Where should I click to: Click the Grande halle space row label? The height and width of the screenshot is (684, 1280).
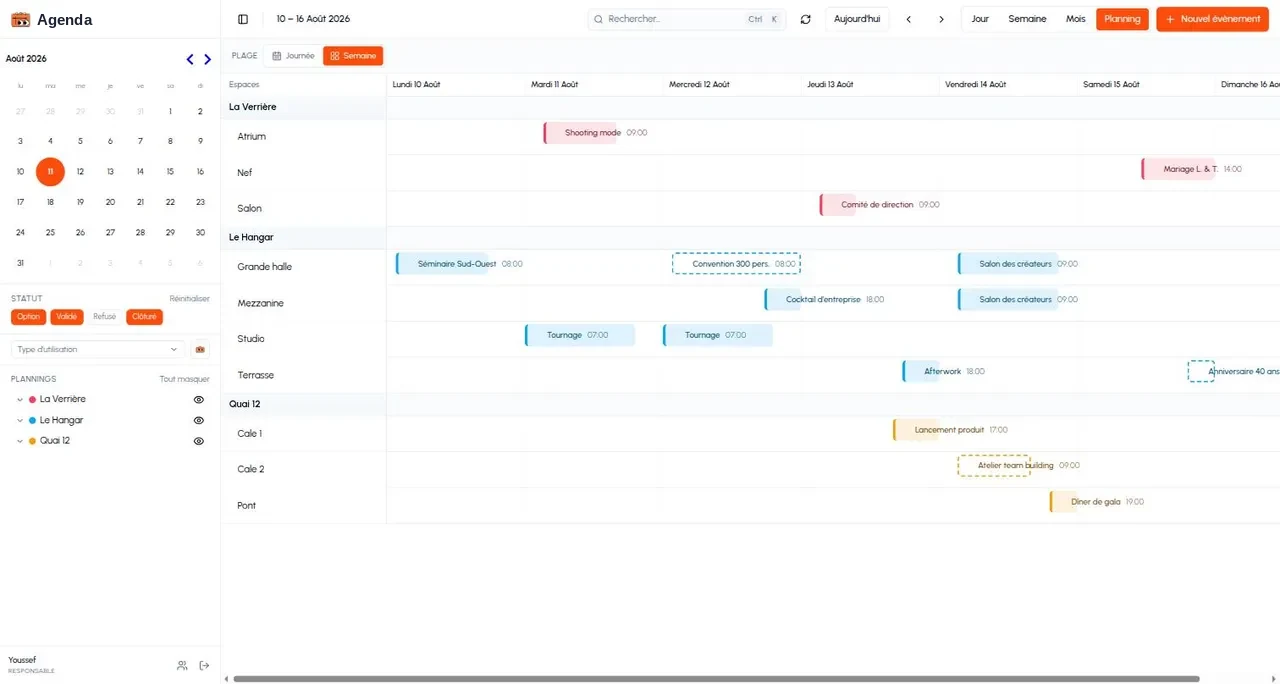264,267
